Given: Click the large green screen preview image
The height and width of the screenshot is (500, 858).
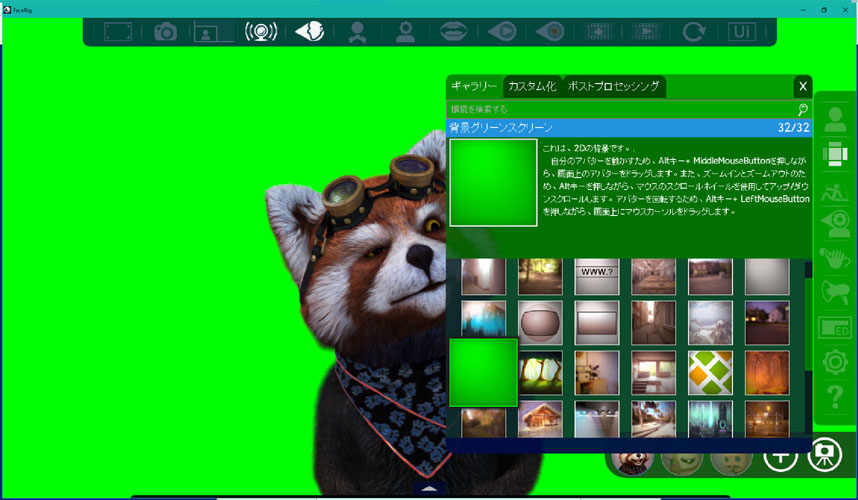Looking at the screenshot, I should [493, 183].
